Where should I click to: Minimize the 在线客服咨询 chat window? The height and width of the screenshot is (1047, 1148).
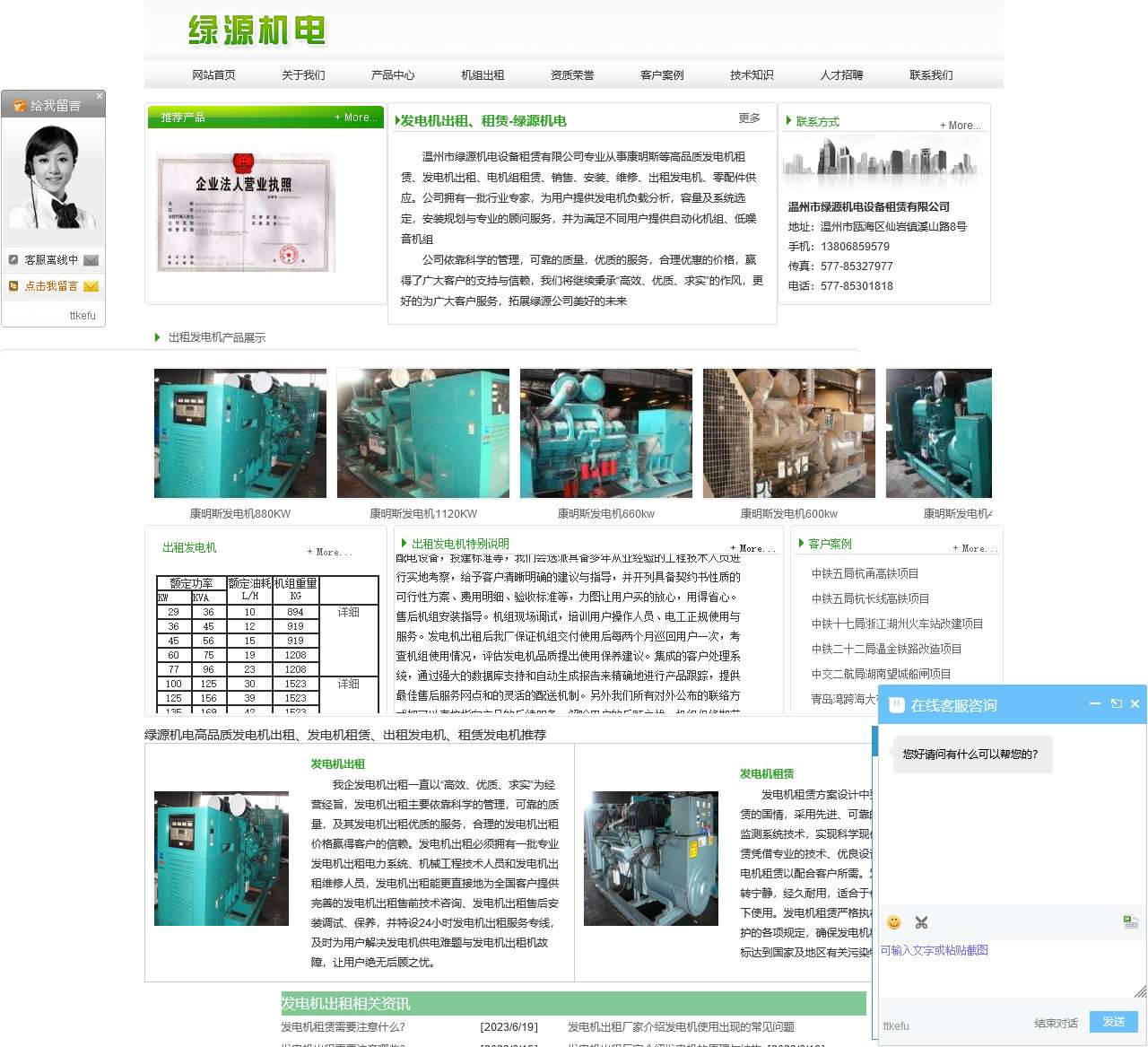click(x=1095, y=704)
